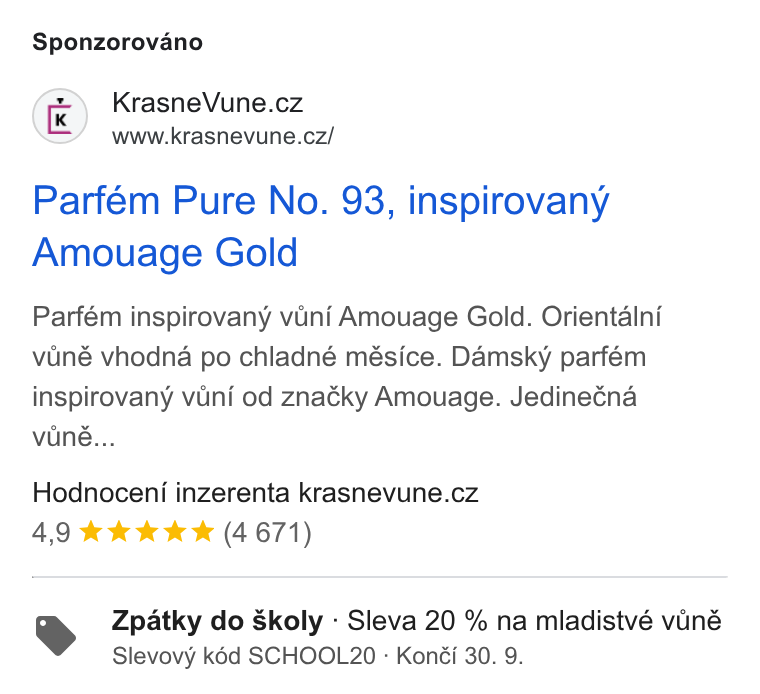This screenshot has height=694, width=760.
Task: Click the third gold rating star
Action: tap(147, 531)
